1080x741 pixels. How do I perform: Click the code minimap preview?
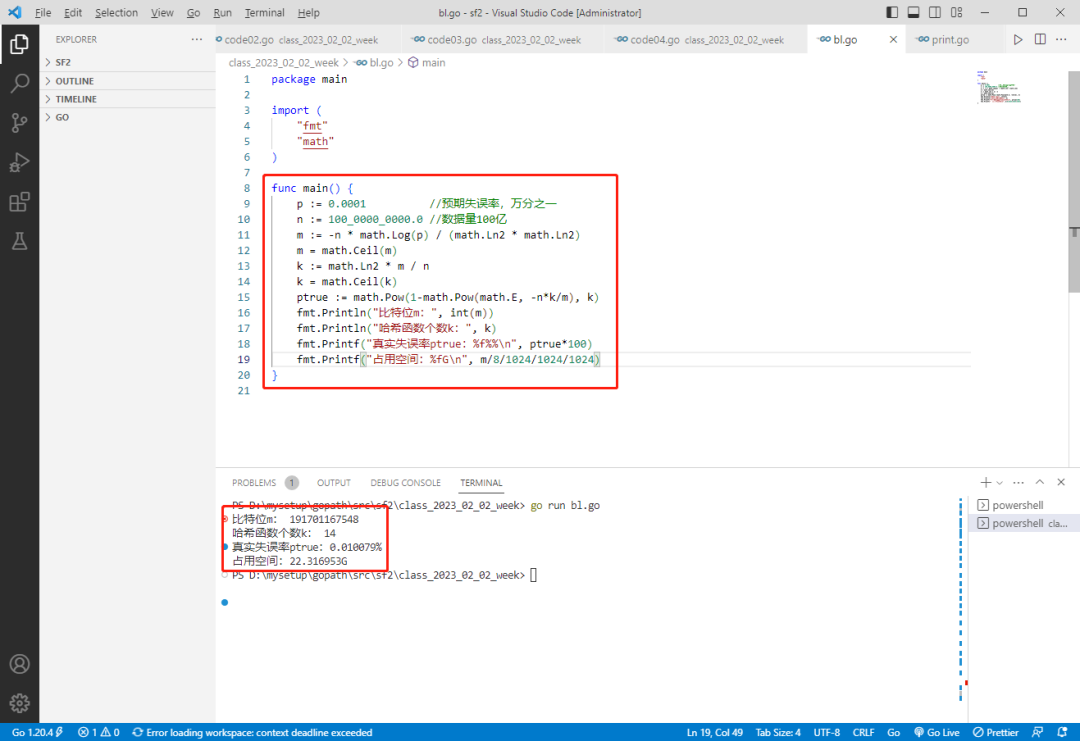click(999, 87)
